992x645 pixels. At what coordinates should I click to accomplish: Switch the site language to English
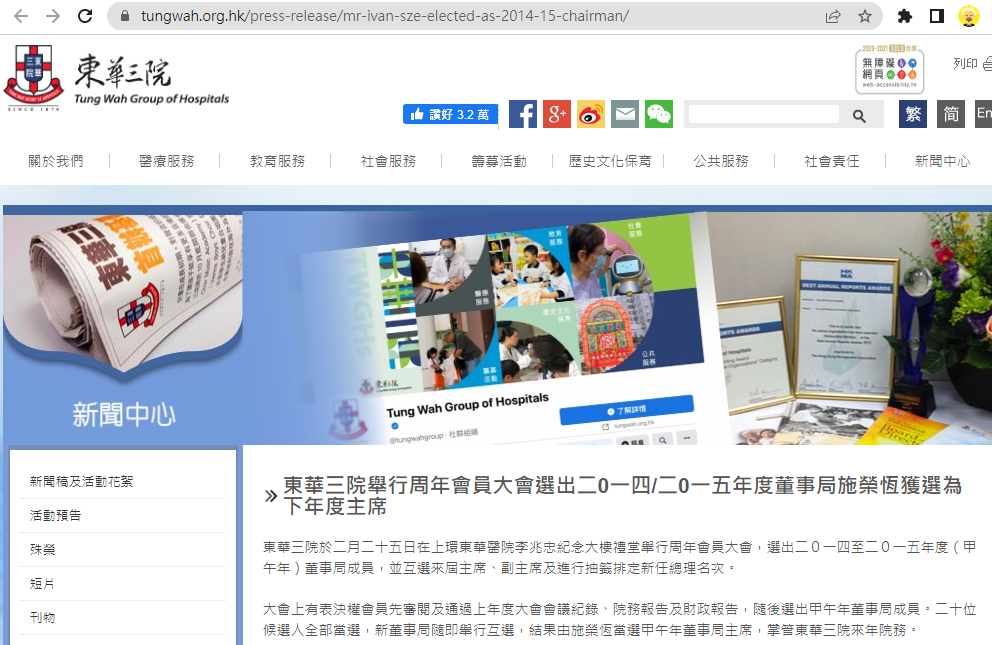pos(984,114)
